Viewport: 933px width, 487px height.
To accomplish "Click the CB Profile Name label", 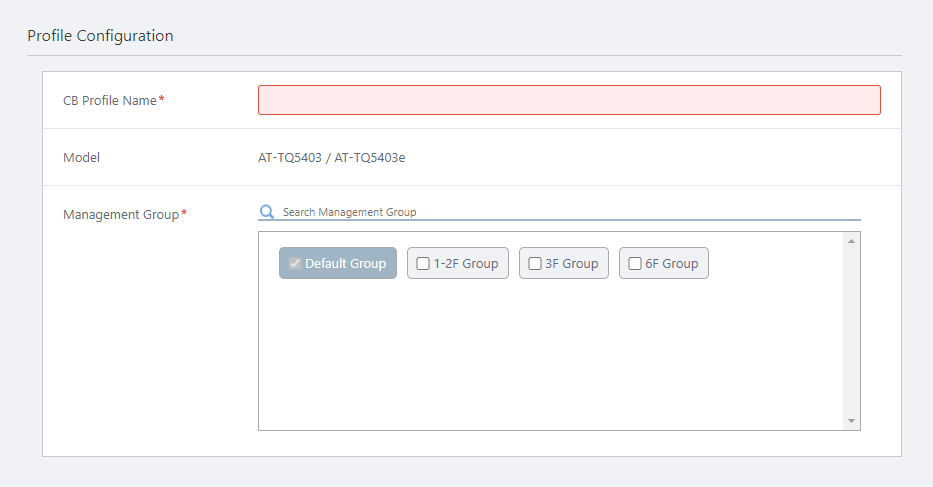I will point(110,100).
